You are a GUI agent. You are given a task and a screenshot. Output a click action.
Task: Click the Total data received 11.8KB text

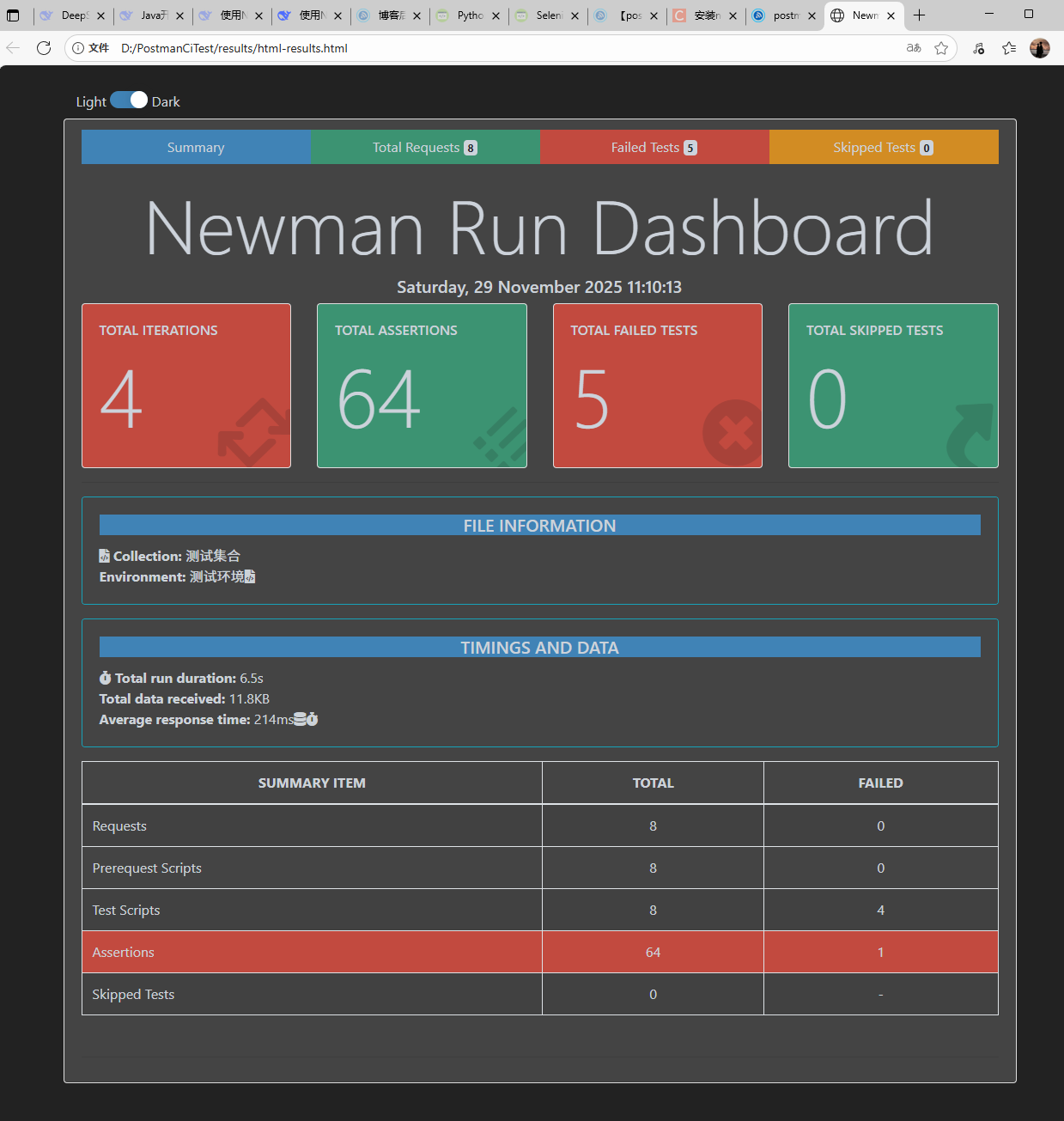tap(185, 698)
